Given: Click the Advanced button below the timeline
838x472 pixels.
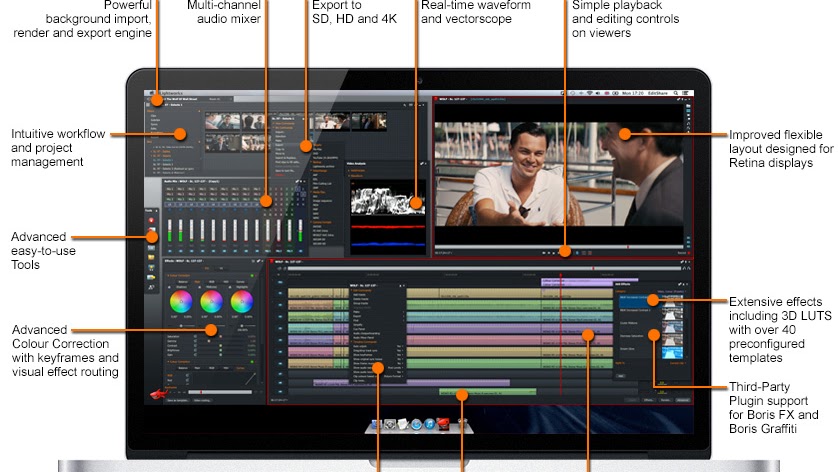Looking at the screenshot, I should 682,400.
